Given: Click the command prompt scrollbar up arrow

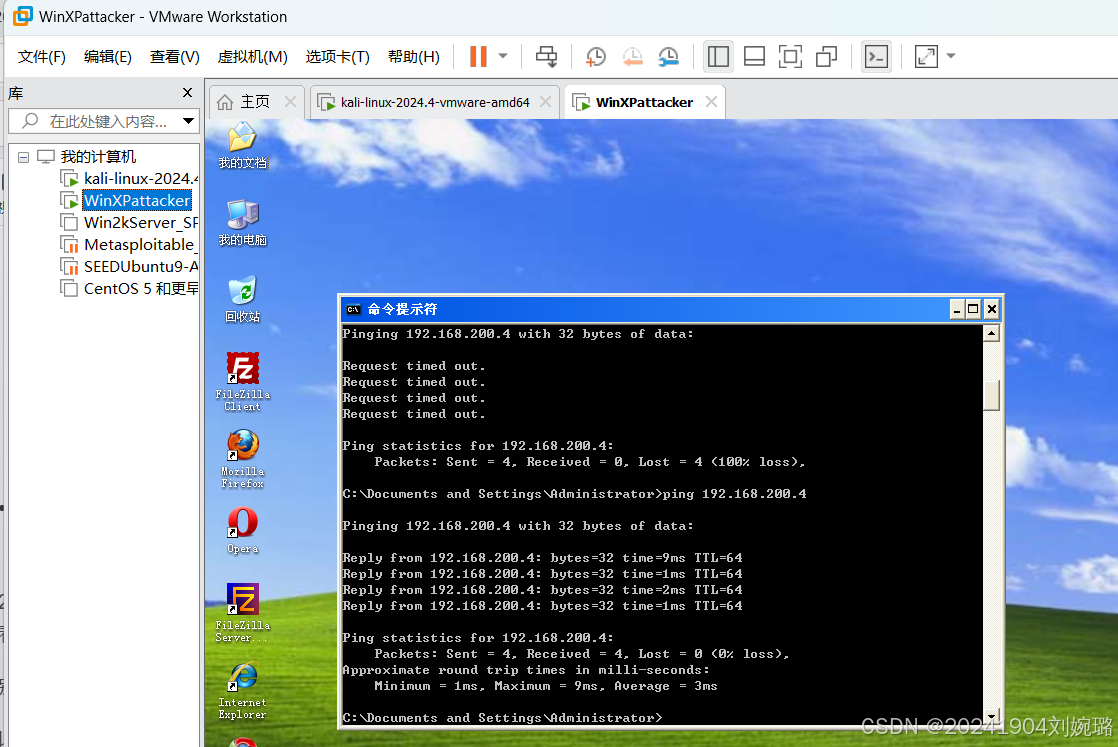Looking at the screenshot, I should [991, 333].
